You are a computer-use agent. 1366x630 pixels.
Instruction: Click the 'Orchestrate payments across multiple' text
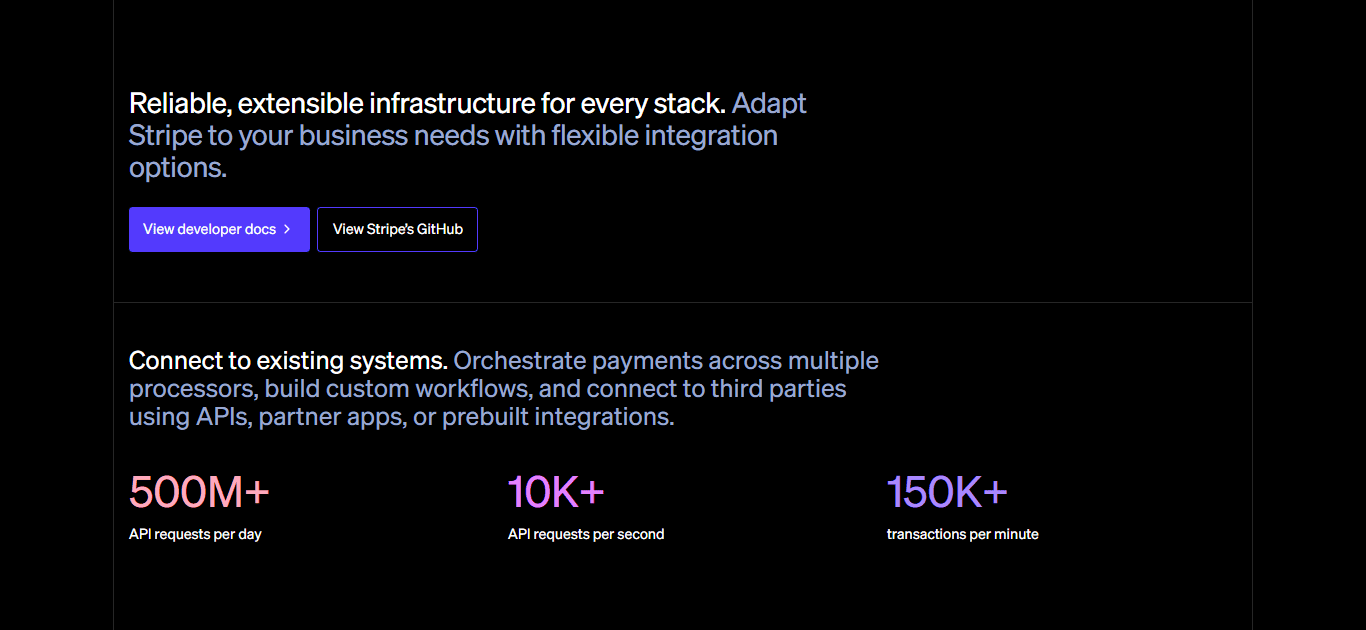pyautogui.click(x=666, y=361)
